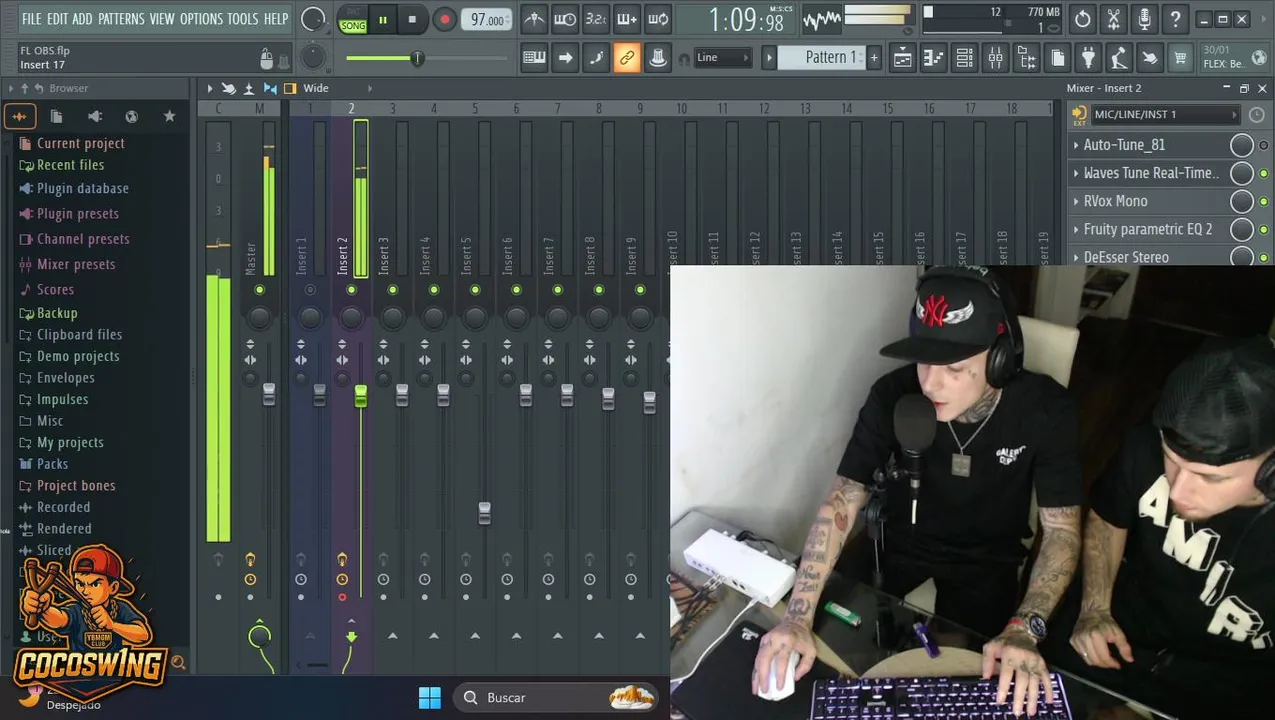The height and width of the screenshot is (720, 1275).
Task: Mute Insert 2 track green light
Action: point(351,290)
